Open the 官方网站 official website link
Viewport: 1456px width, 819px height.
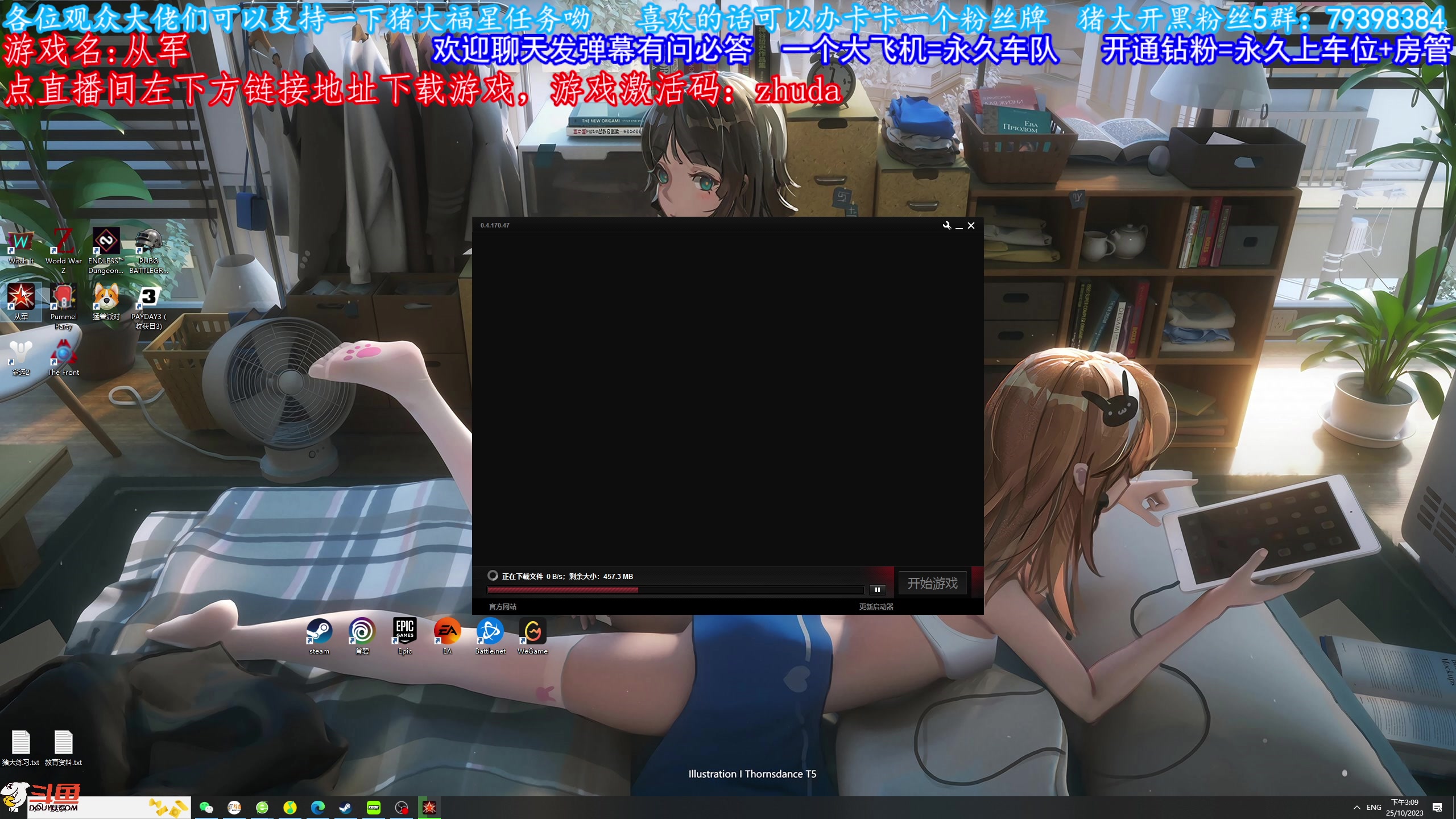coord(502,607)
